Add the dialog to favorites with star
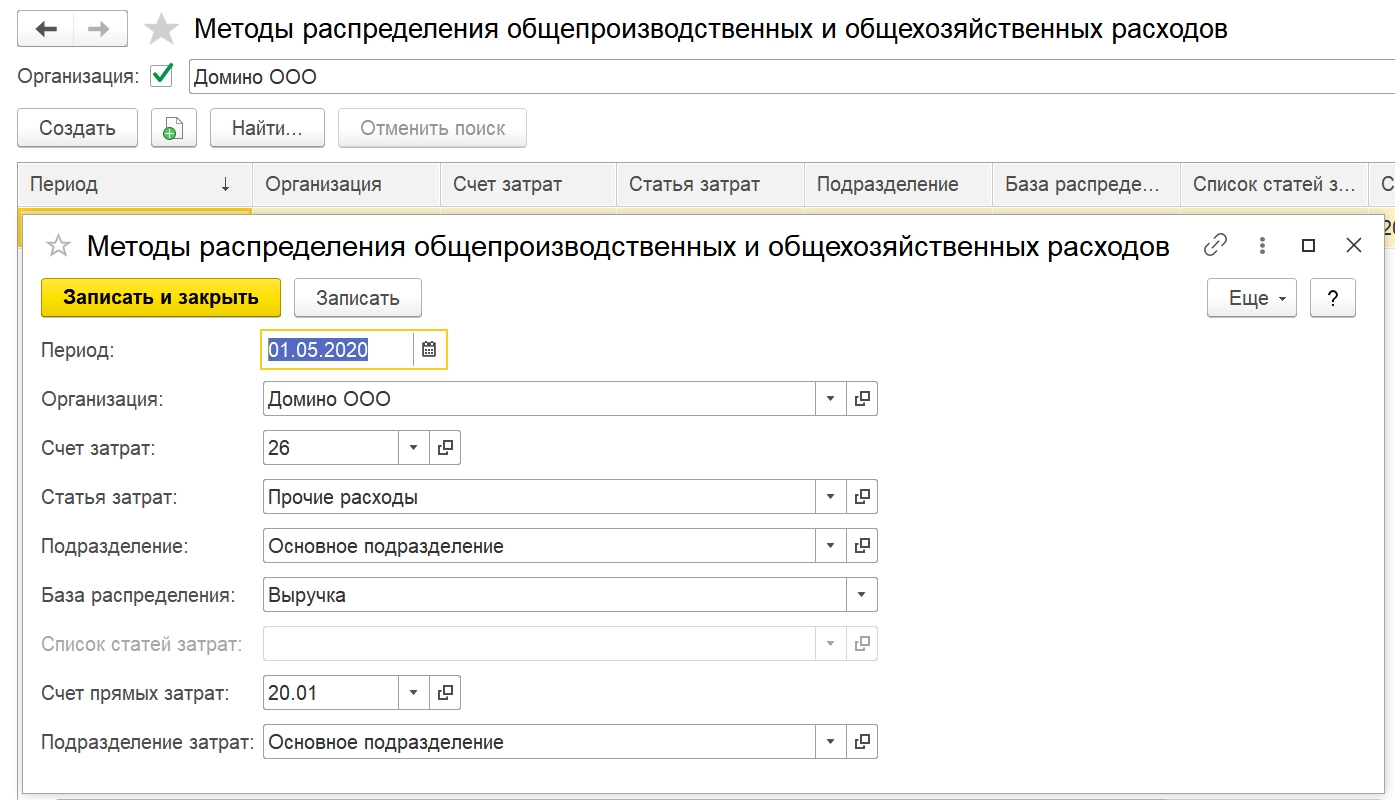Viewport: 1395px width, 800px height. [59, 246]
